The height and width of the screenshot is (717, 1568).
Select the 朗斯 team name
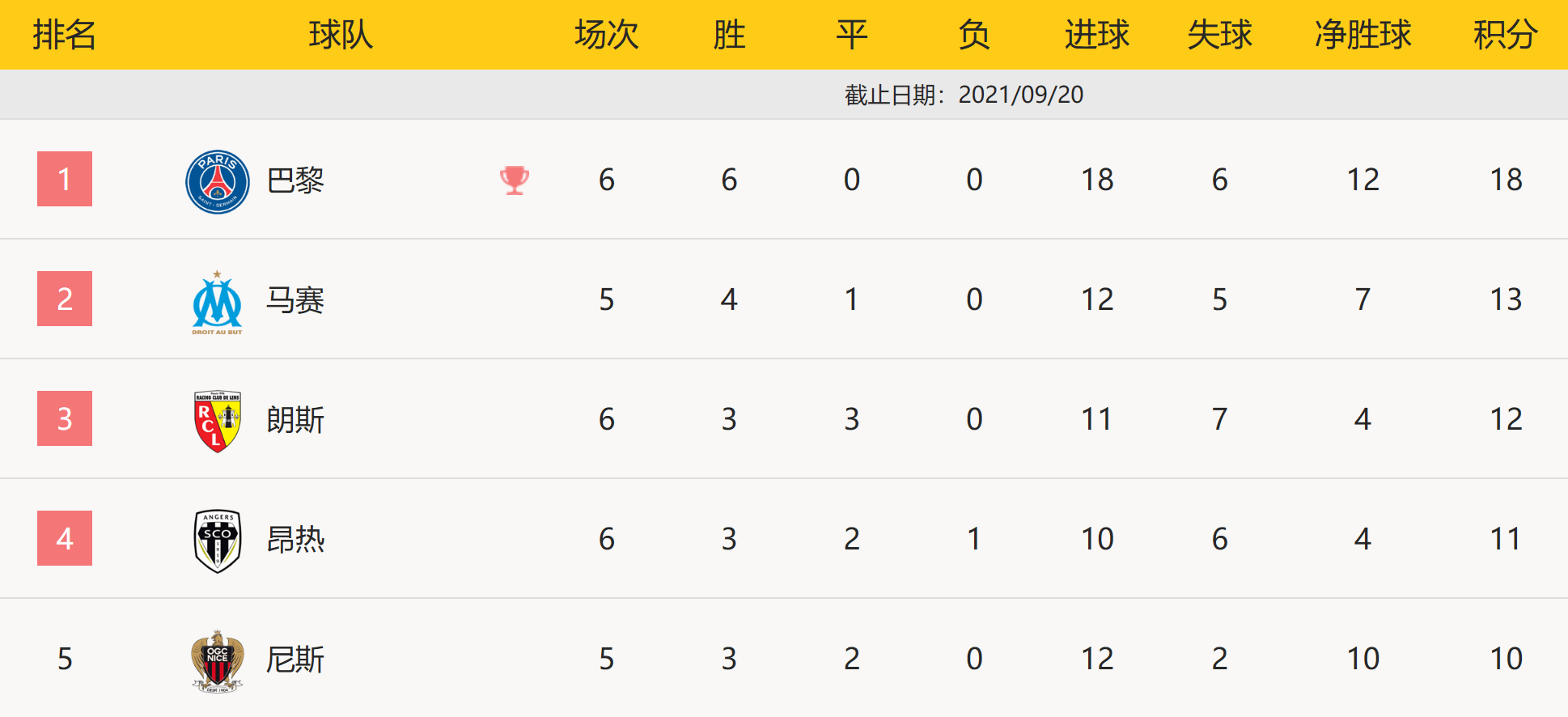click(295, 420)
